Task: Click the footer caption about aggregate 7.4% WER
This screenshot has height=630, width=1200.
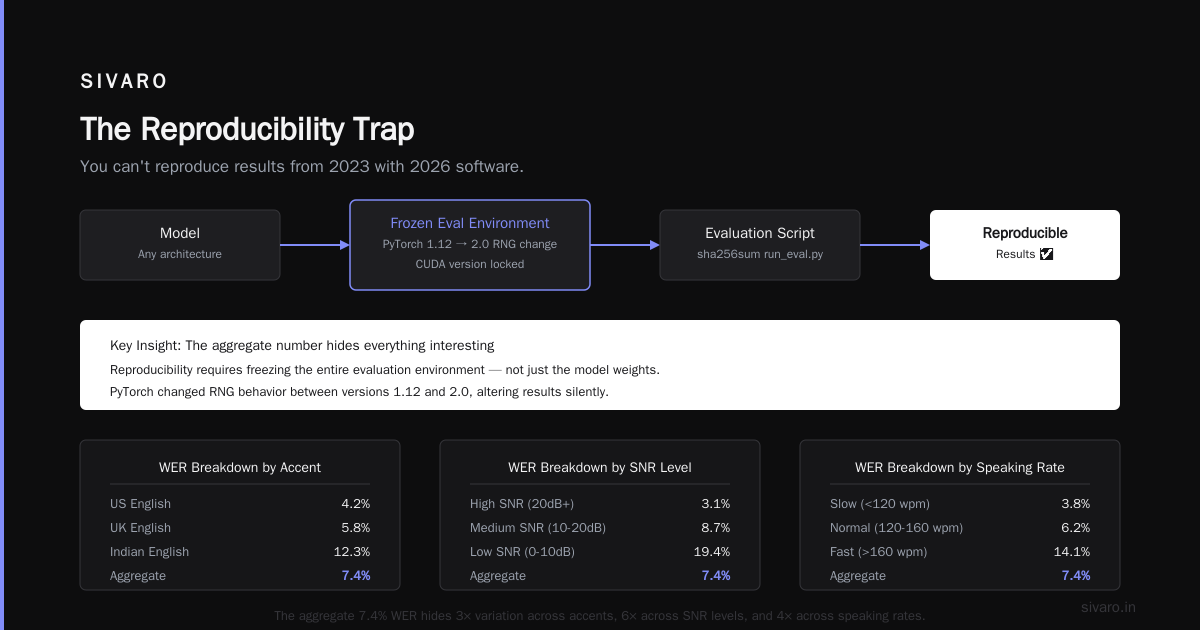Action: tap(600, 616)
